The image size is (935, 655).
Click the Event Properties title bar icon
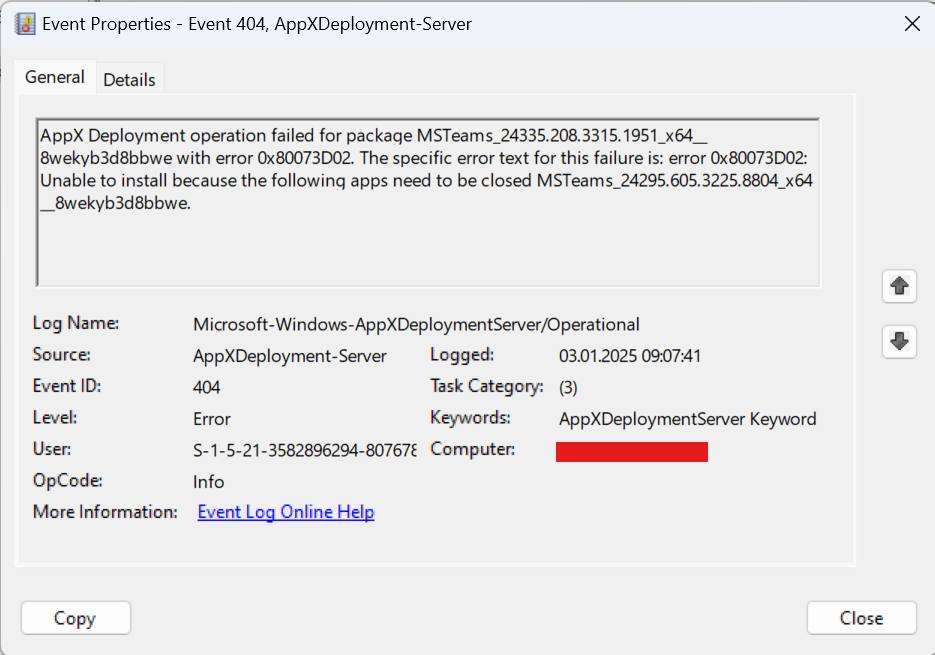tap(25, 24)
